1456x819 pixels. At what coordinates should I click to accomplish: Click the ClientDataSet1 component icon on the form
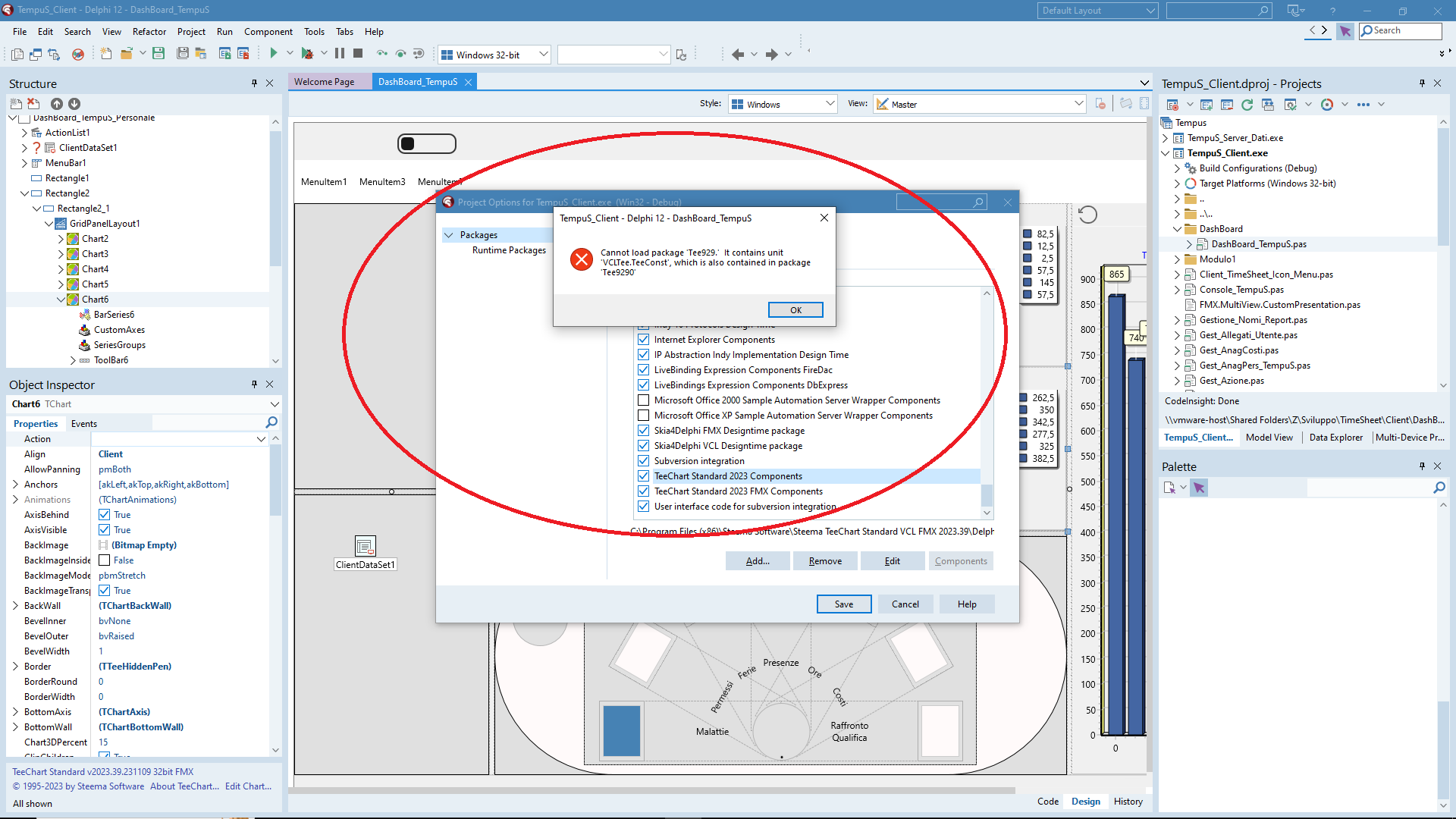point(365,546)
